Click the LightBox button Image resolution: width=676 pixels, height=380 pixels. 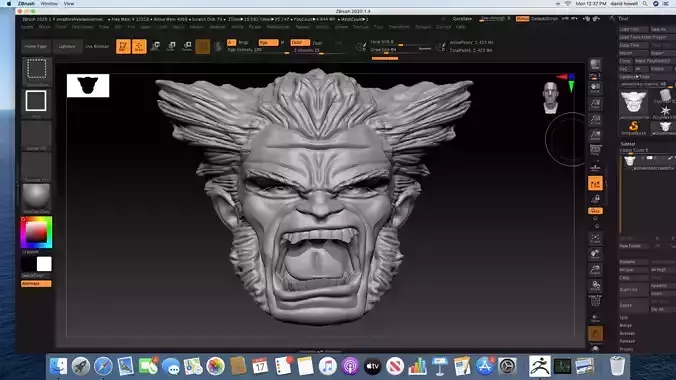point(67,46)
